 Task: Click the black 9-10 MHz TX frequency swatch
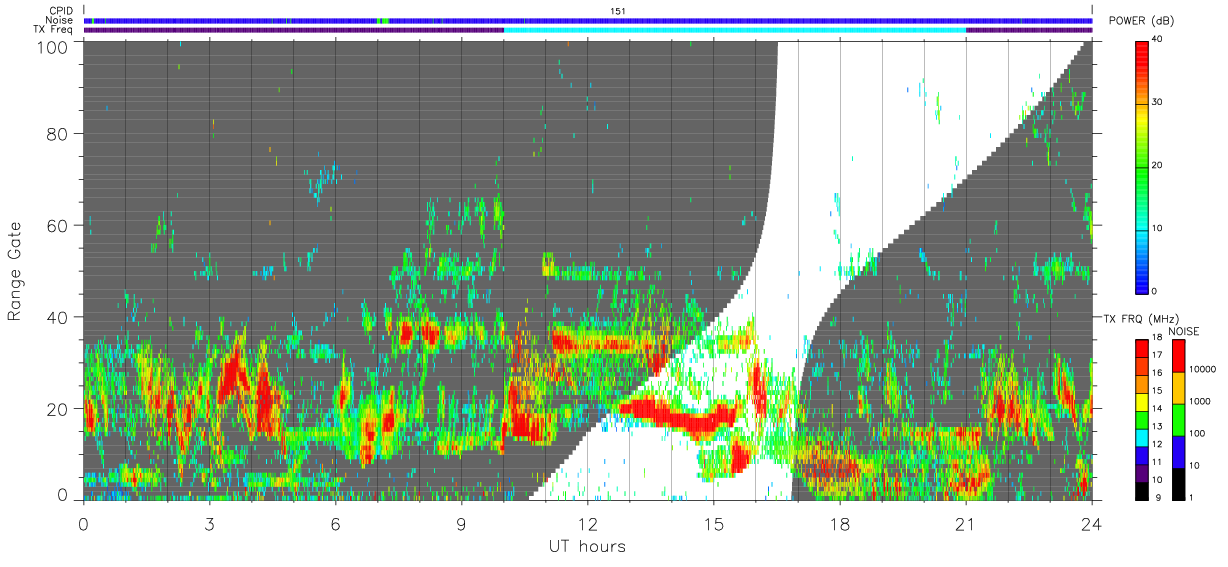[x=1141, y=489]
